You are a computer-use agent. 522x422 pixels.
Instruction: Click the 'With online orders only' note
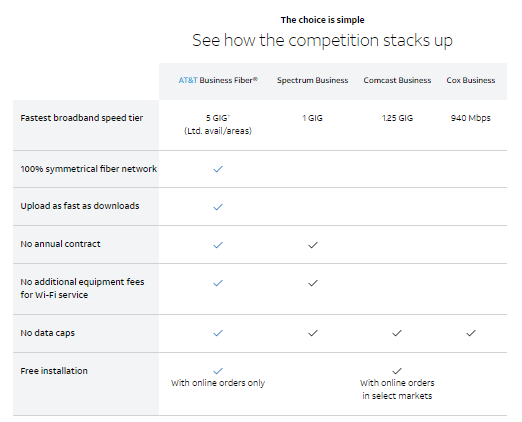pos(218,383)
